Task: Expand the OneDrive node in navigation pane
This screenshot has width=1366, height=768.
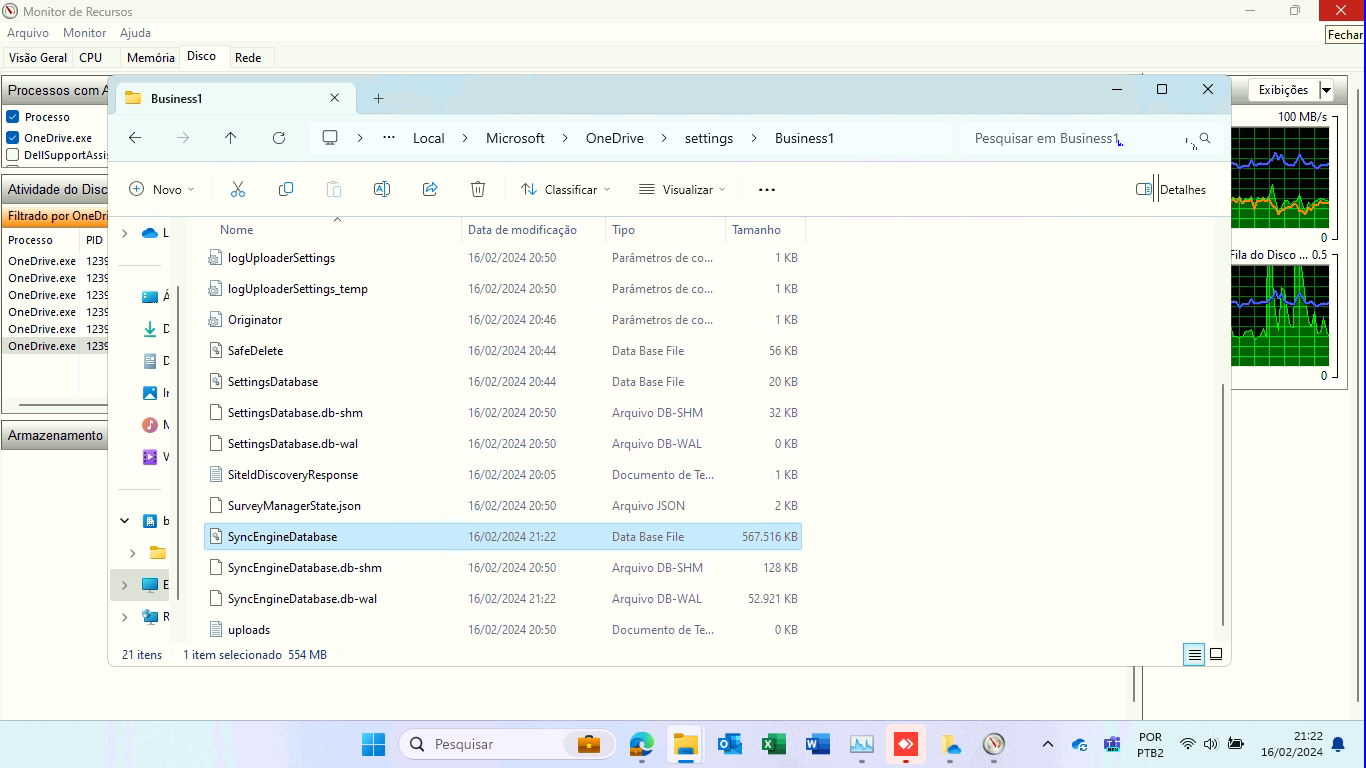Action: pos(124,233)
